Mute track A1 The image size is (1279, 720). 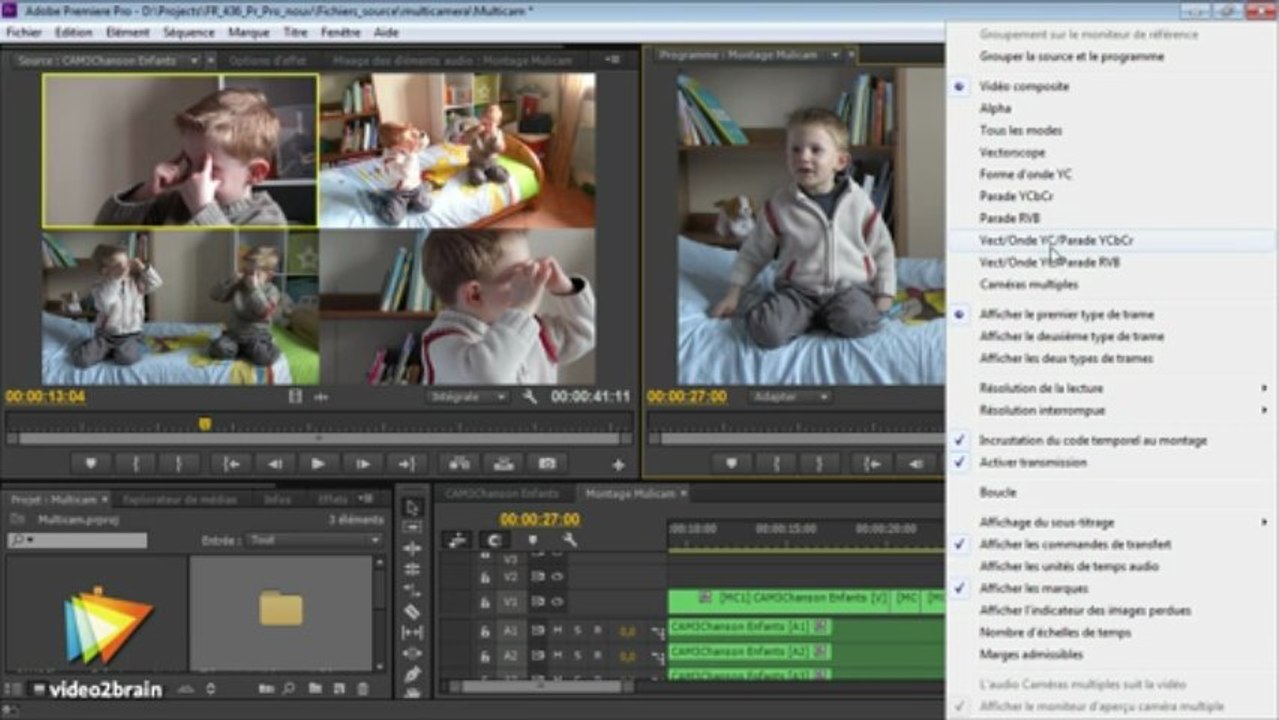coord(557,631)
